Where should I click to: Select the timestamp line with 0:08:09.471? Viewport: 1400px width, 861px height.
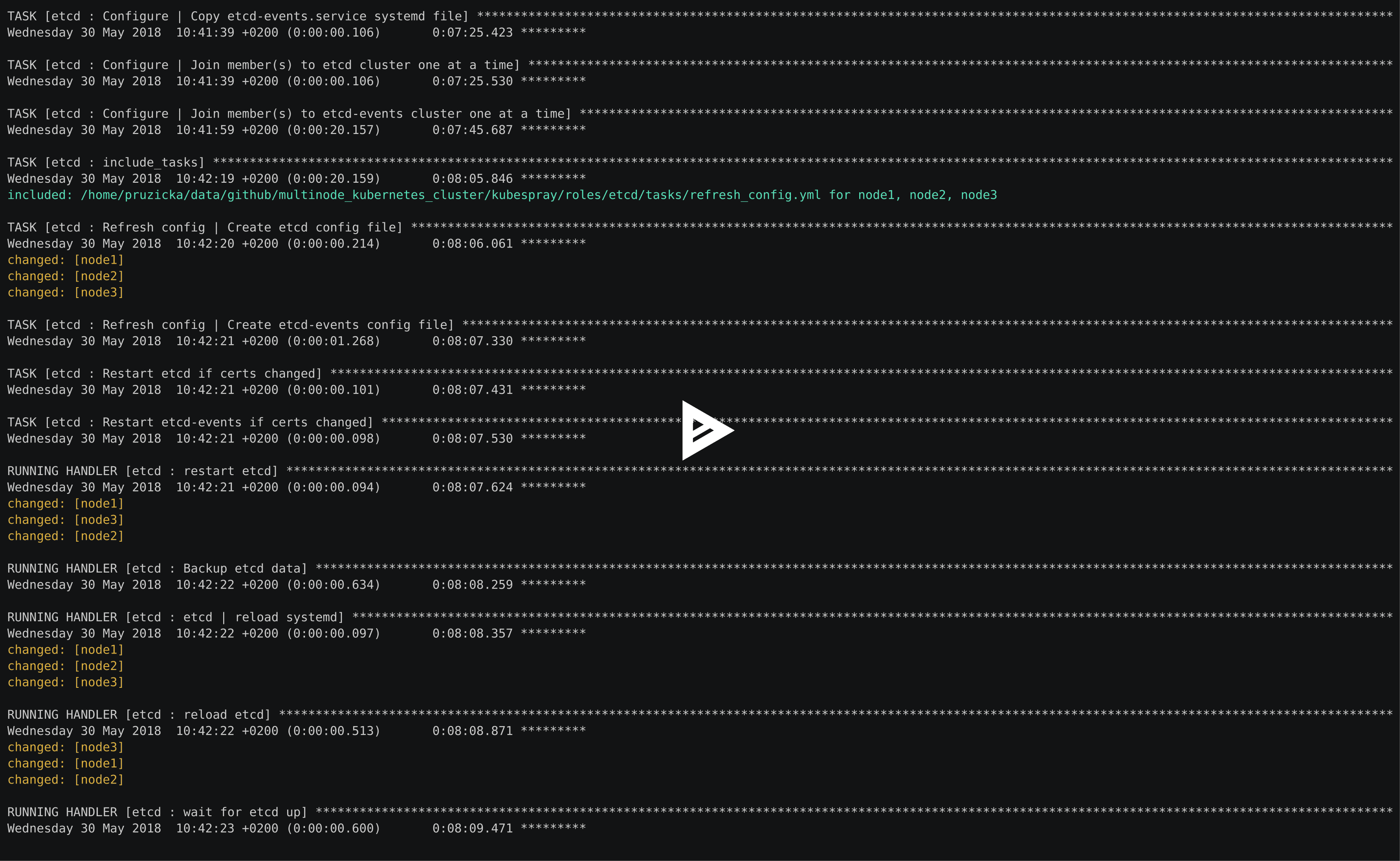tap(296, 828)
